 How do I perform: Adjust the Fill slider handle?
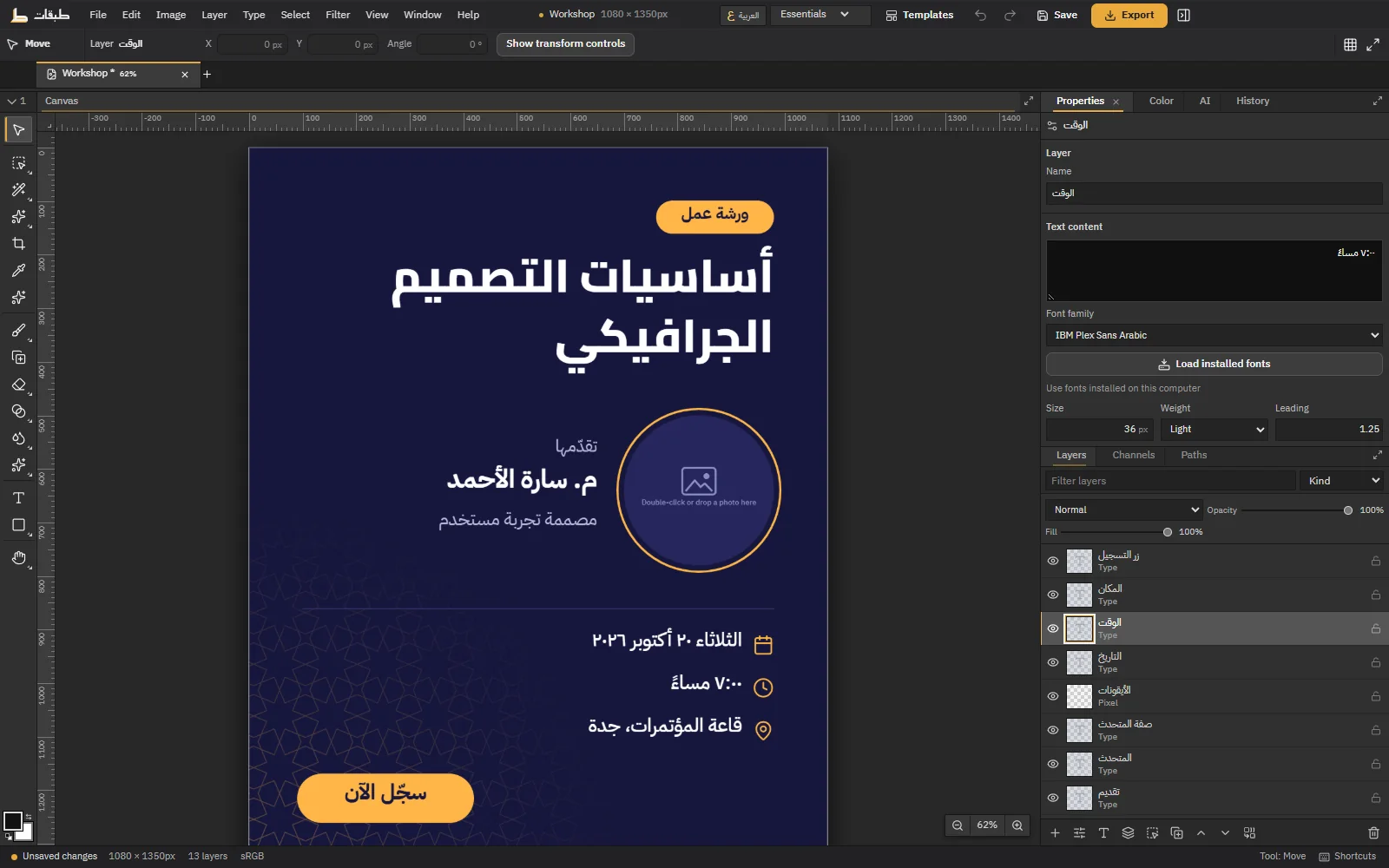tap(1167, 532)
